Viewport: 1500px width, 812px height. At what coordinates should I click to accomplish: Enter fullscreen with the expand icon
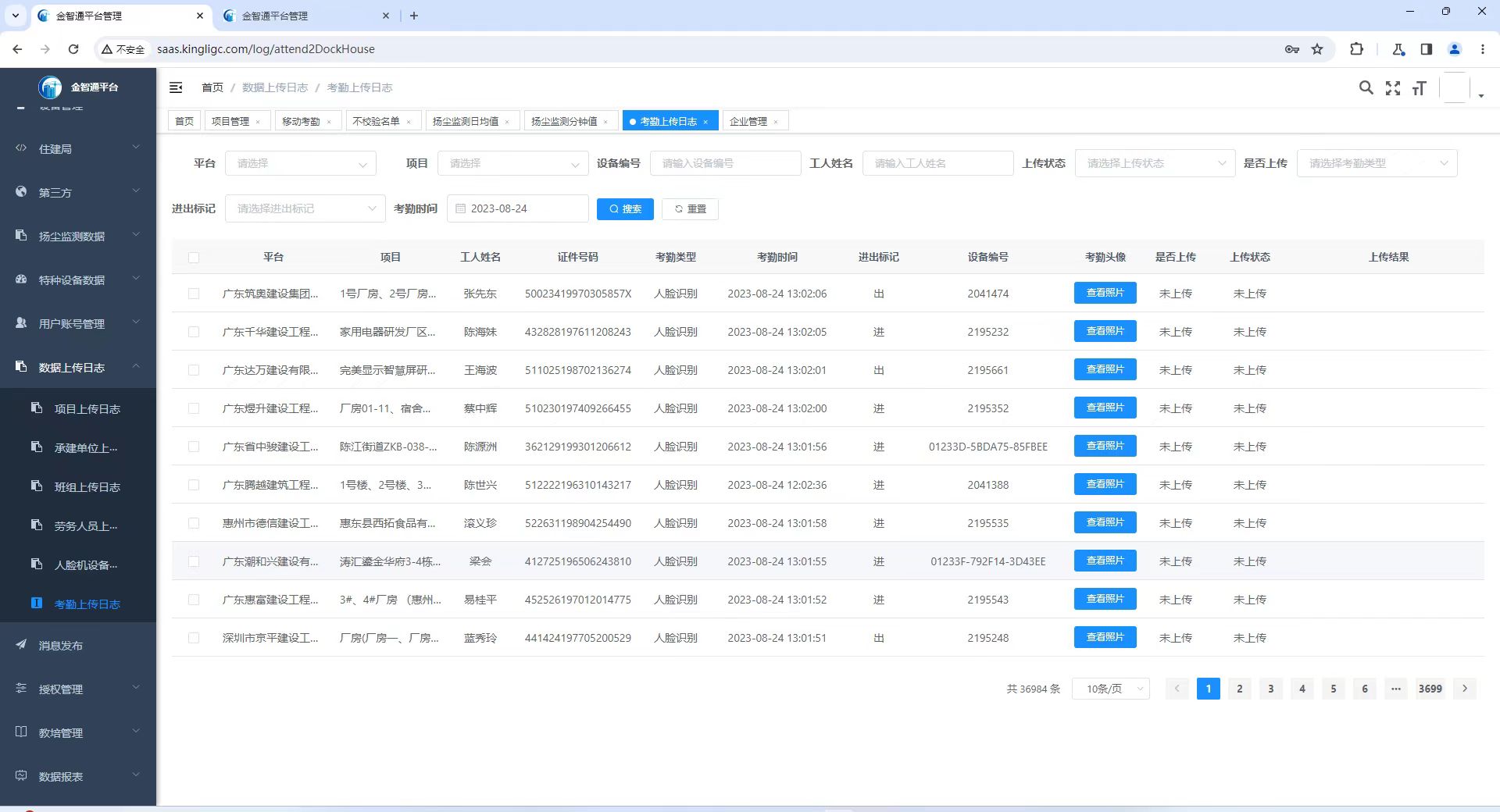(1393, 88)
